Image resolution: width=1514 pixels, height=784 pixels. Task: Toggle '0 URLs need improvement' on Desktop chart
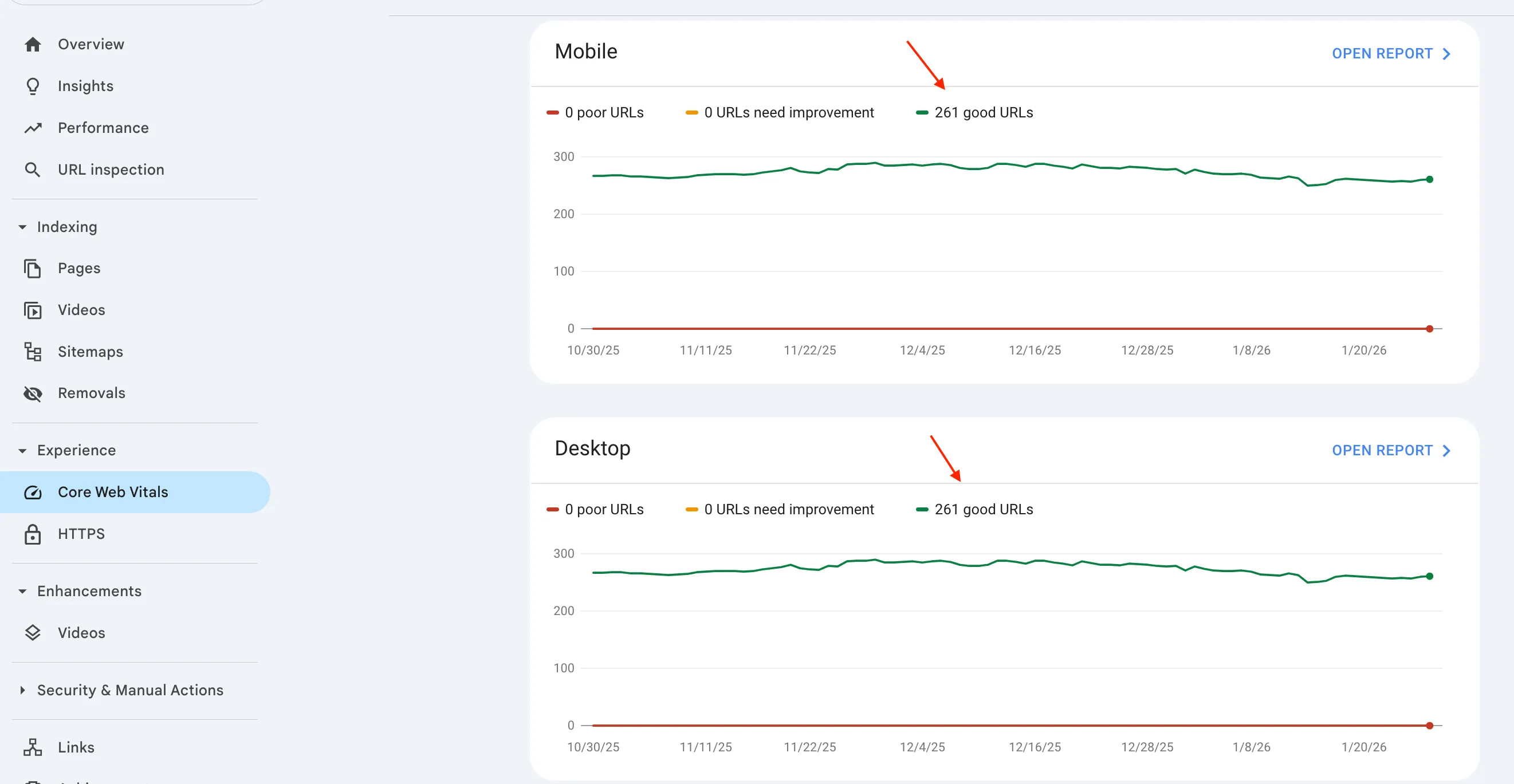(x=780, y=509)
